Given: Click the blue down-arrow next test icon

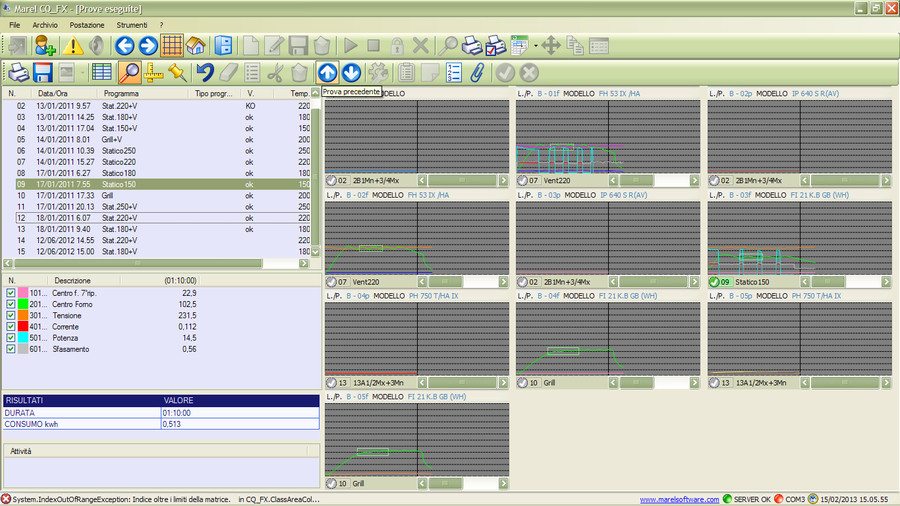Looking at the screenshot, I should click(x=351, y=72).
